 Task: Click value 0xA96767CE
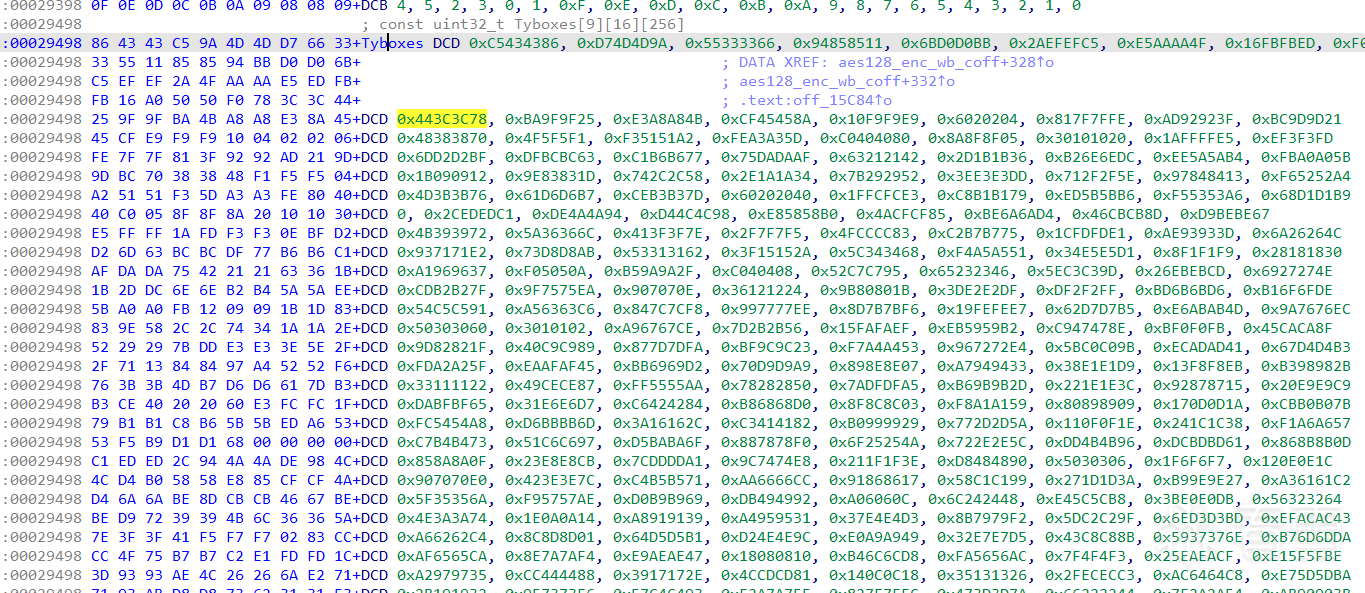649,329
